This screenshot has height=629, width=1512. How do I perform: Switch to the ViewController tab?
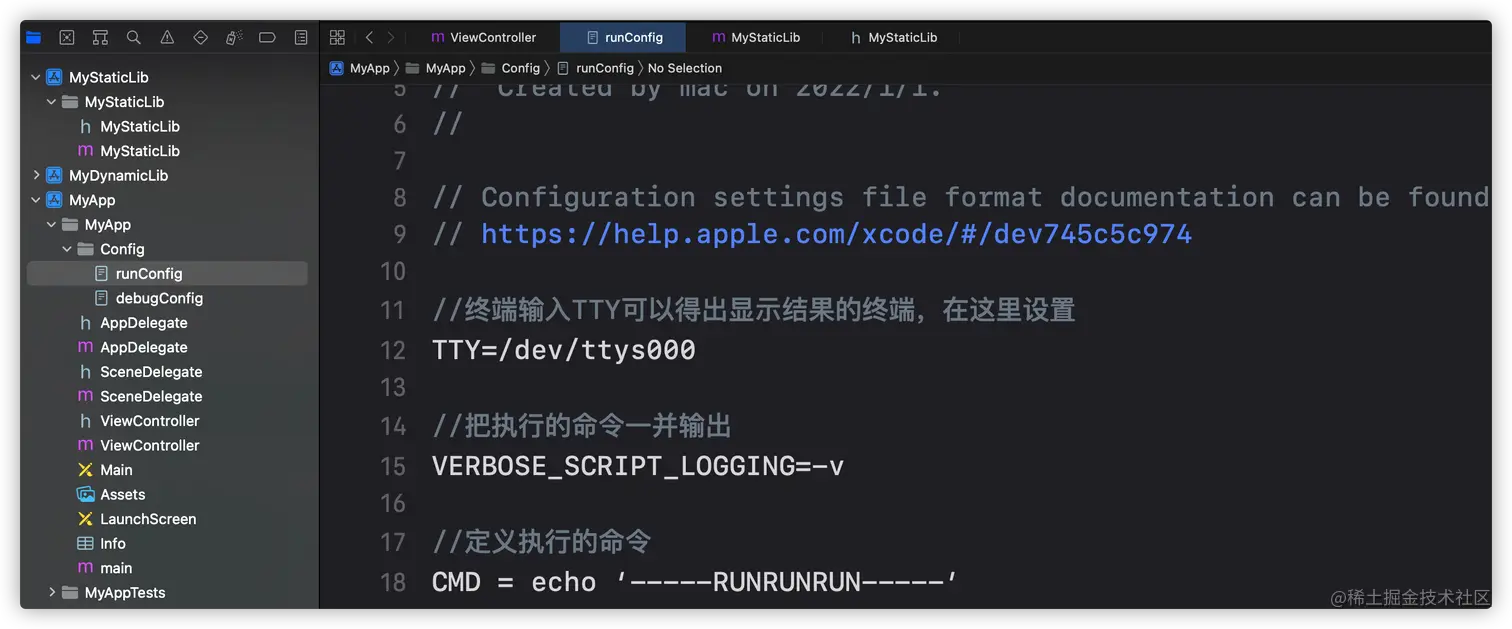pos(483,37)
